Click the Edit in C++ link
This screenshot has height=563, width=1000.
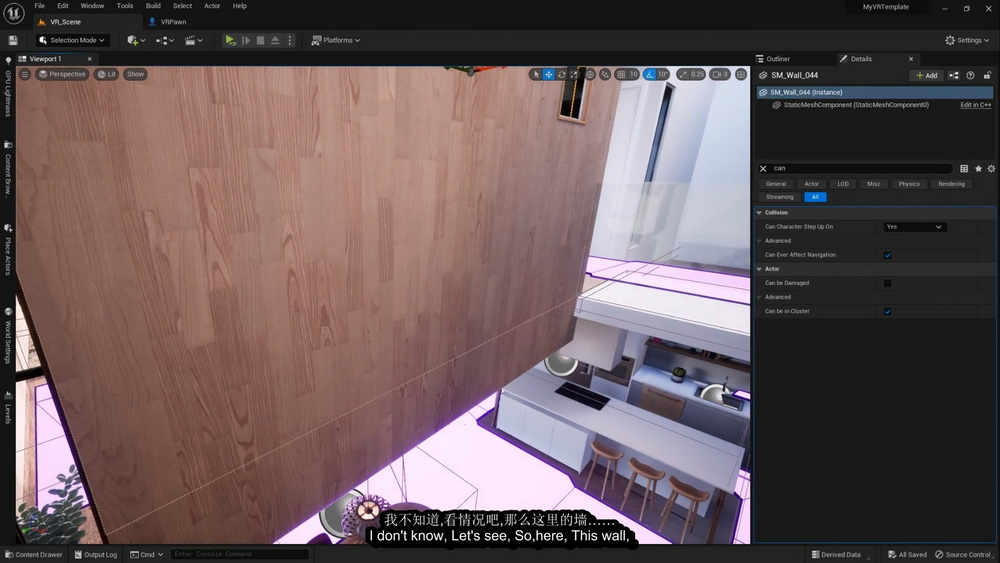coord(975,105)
